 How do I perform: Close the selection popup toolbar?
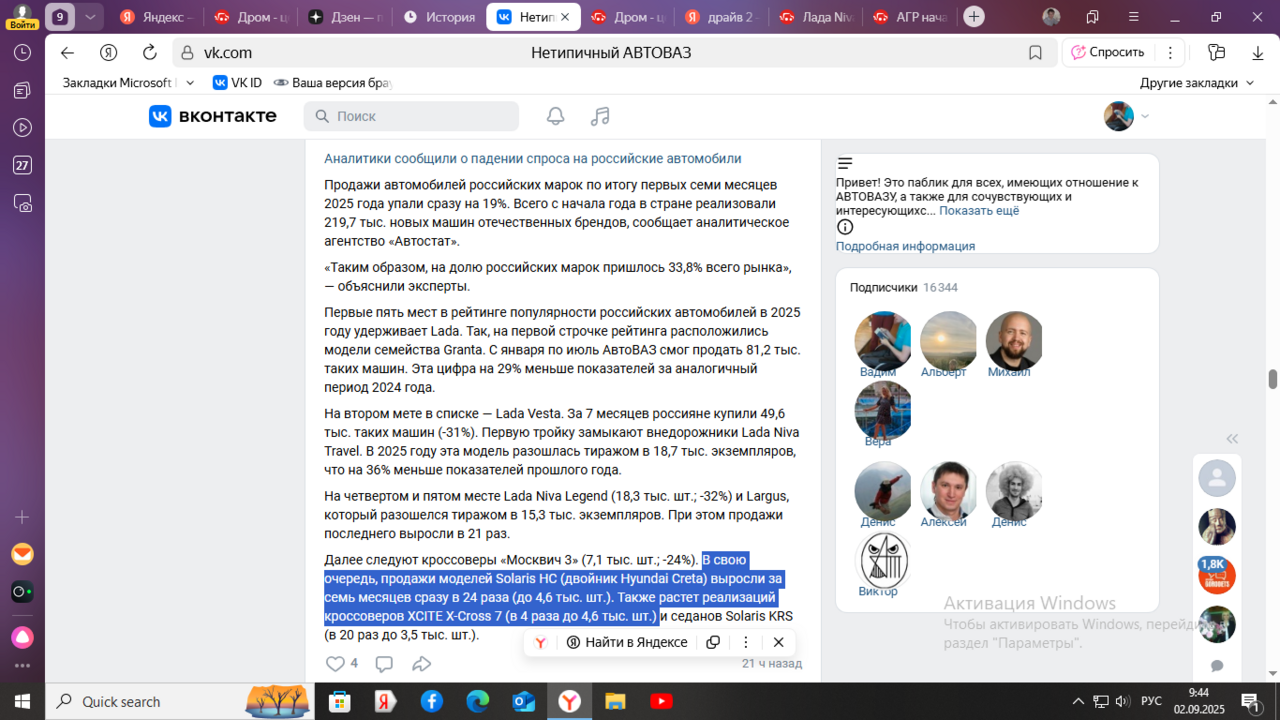coord(778,642)
